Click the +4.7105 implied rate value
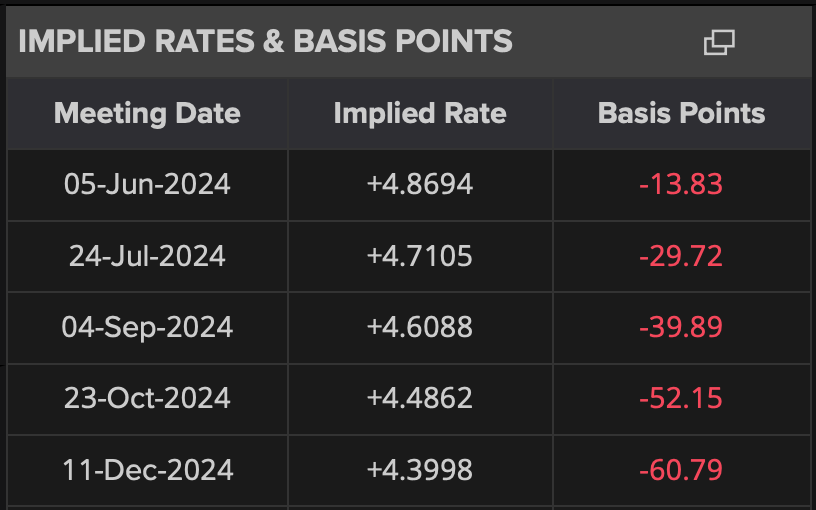The height and width of the screenshot is (510, 816). pos(420,256)
